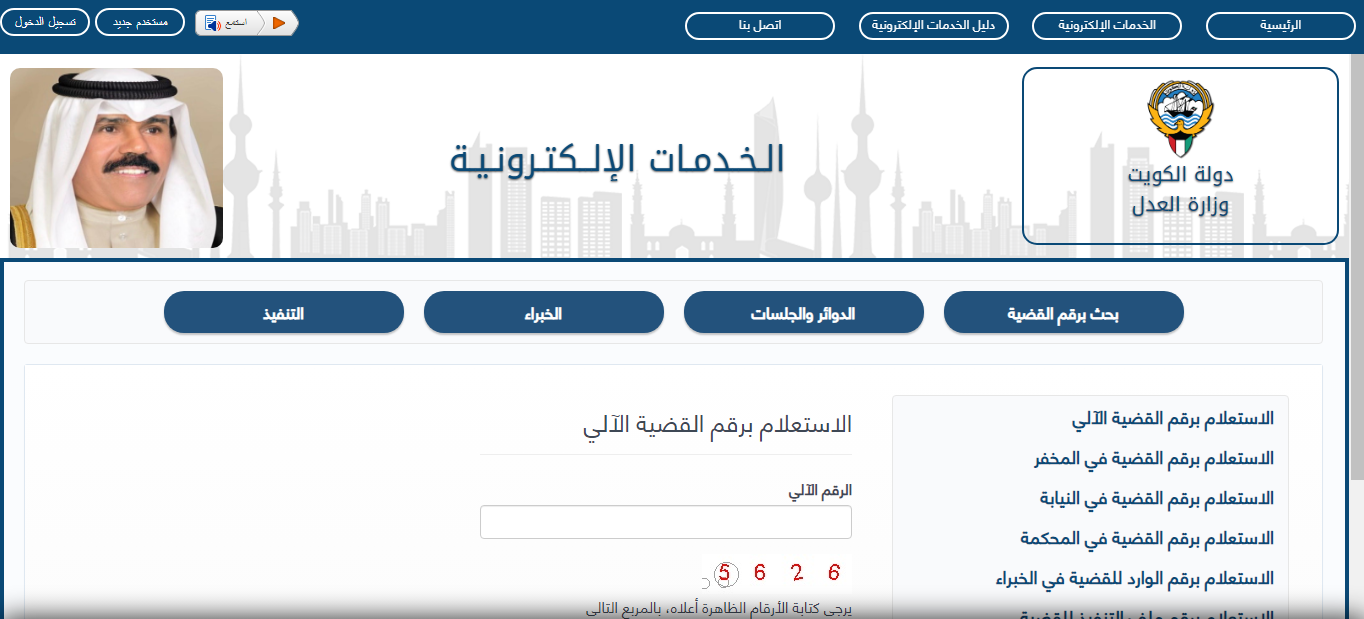
Task: Go to الرئيسية home menu item
Action: click(1282, 26)
